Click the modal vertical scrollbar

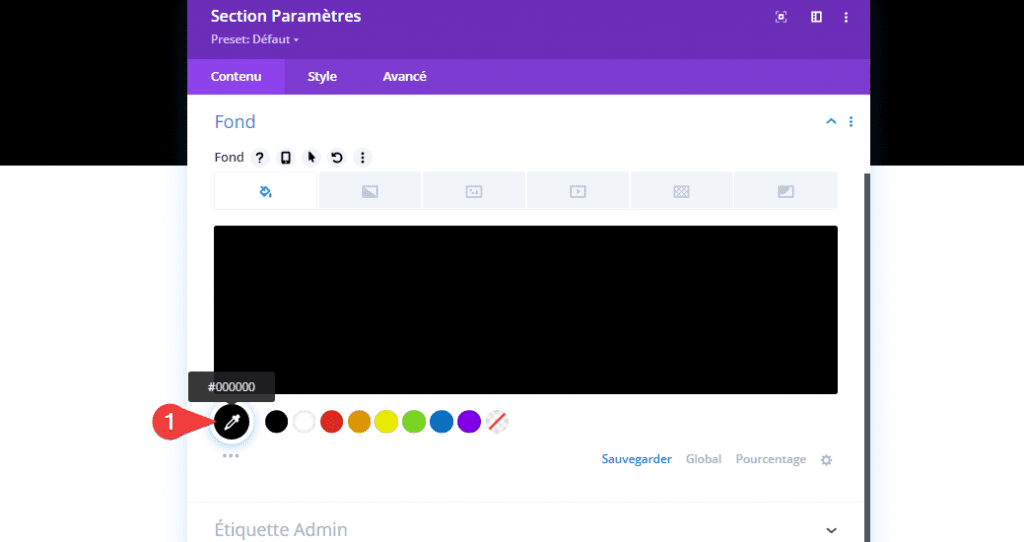pyautogui.click(x=867, y=357)
